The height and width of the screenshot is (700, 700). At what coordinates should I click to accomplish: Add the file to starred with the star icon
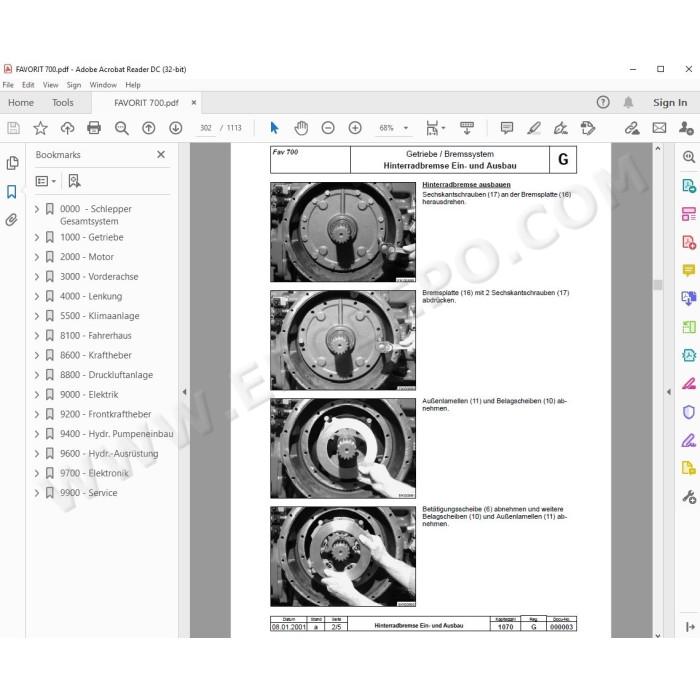pos(40,128)
